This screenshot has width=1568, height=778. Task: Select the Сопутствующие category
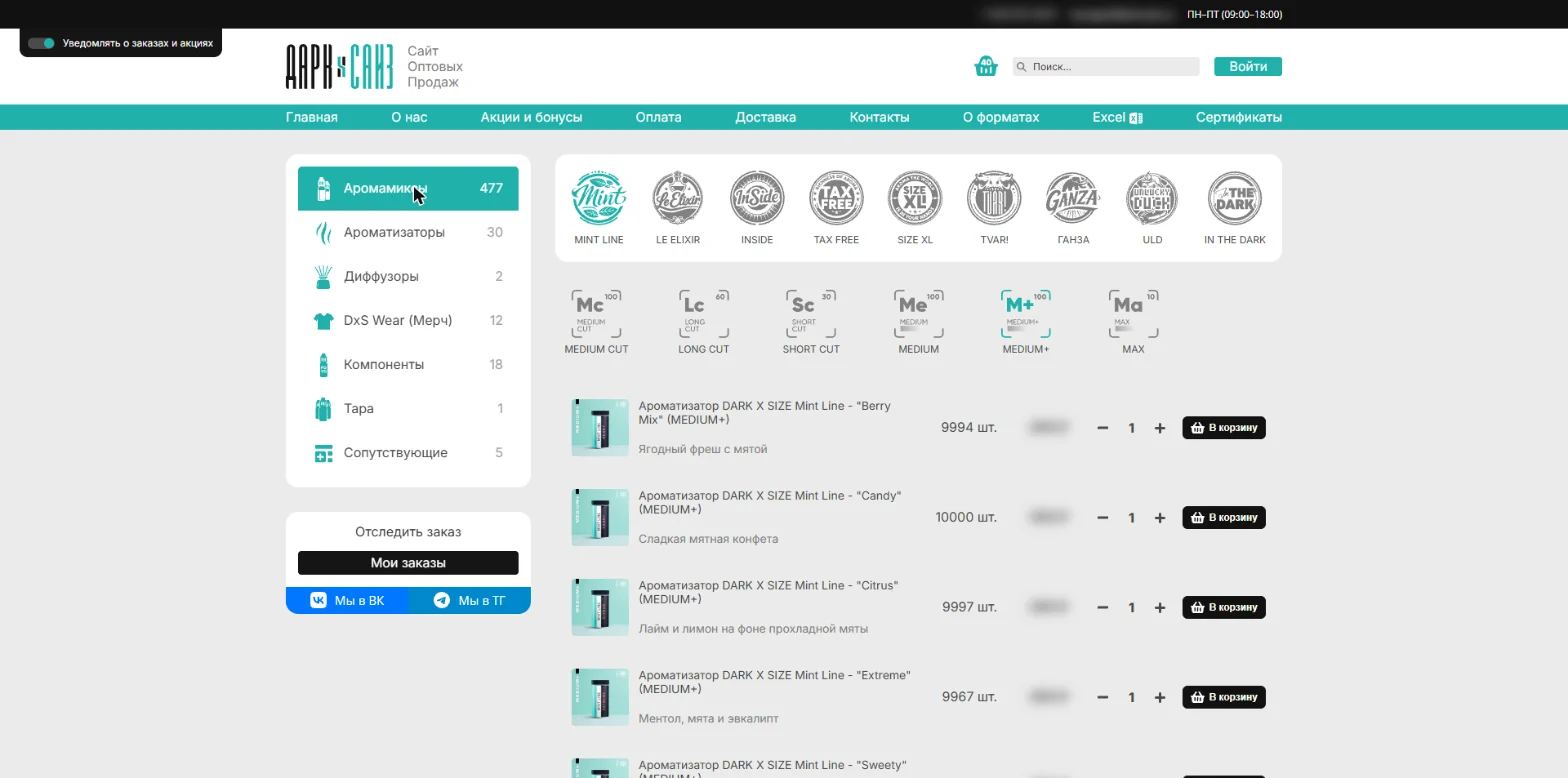pos(408,452)
